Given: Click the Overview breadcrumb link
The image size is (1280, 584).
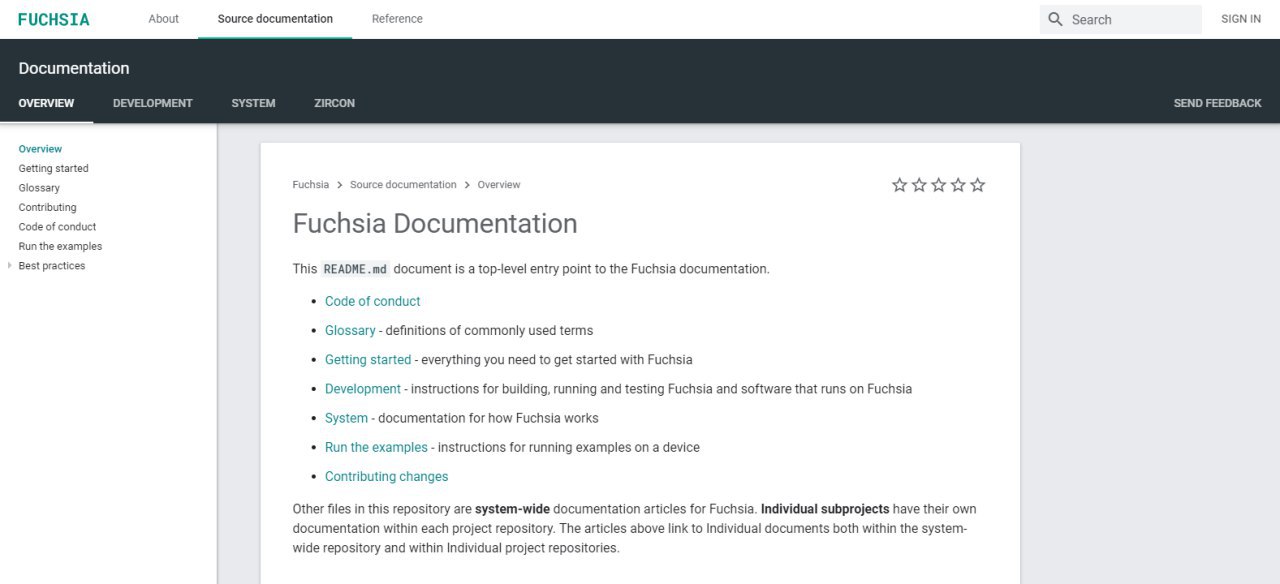Looking at the screenshot, I should pyautogui.click(x=499, y=185).
